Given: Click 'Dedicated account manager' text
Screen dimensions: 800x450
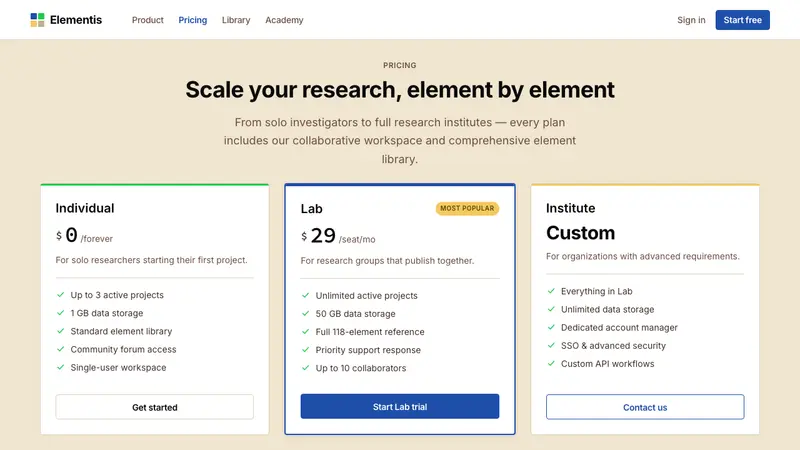Looking at the screenshot, I should pyautogui.click(x=619, y=328).
